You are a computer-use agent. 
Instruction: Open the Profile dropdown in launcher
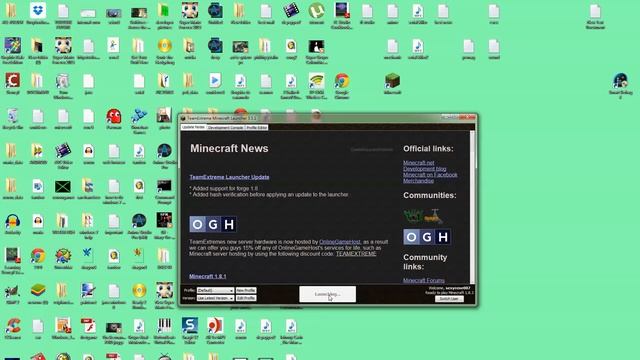pos(215,290)
